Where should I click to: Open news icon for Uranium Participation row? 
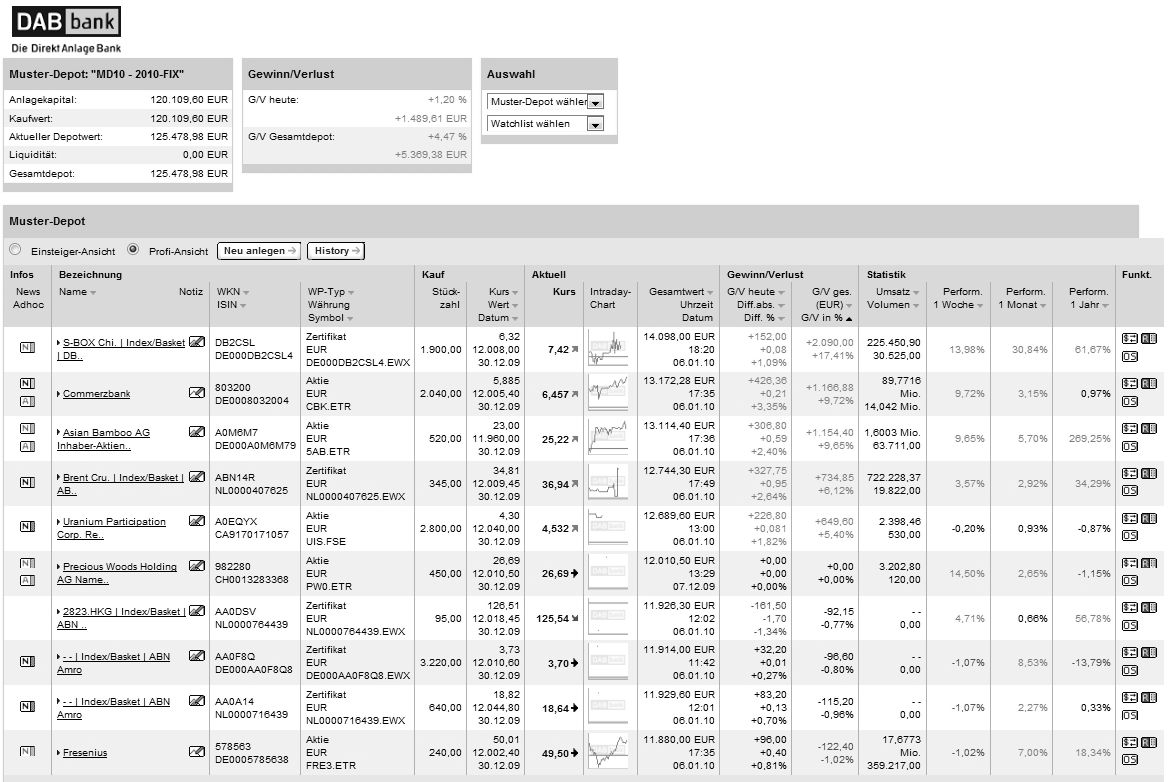pyautogui.click(x=27, y=526)
